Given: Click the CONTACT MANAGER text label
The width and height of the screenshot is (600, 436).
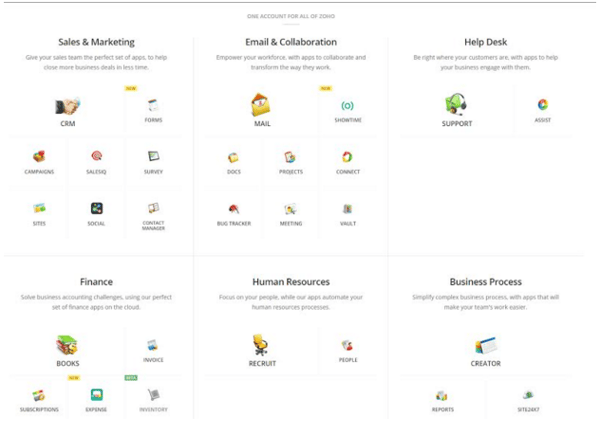Looking at the screenshot, I should [x=153, y=225].
